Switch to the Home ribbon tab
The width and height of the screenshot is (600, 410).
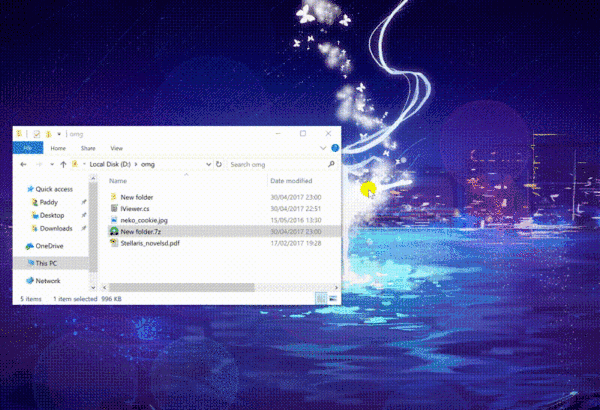pyautogui.click(x=58, y=148)
